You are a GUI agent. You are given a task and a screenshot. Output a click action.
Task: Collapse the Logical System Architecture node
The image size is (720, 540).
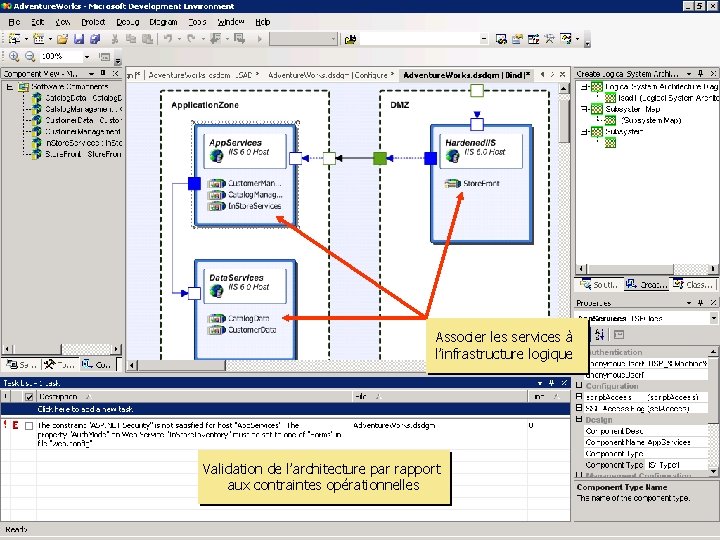point(583,86)
